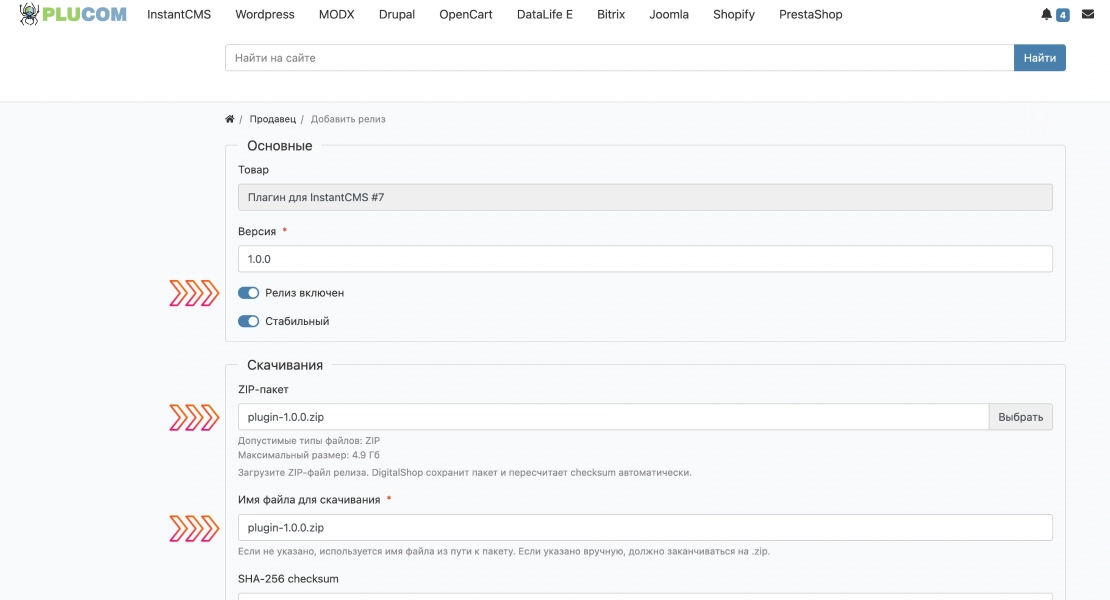The image size is (1110, 600).
Task: Click the disabled 'Товар' field
Action: coord(645,197)
